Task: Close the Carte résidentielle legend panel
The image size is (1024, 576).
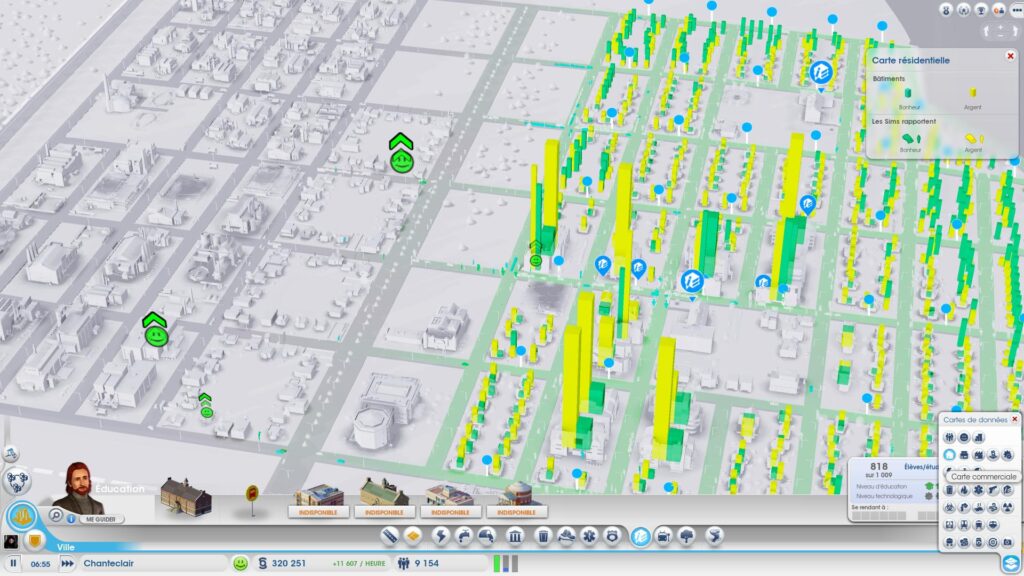Action: tap(1010, 56)
